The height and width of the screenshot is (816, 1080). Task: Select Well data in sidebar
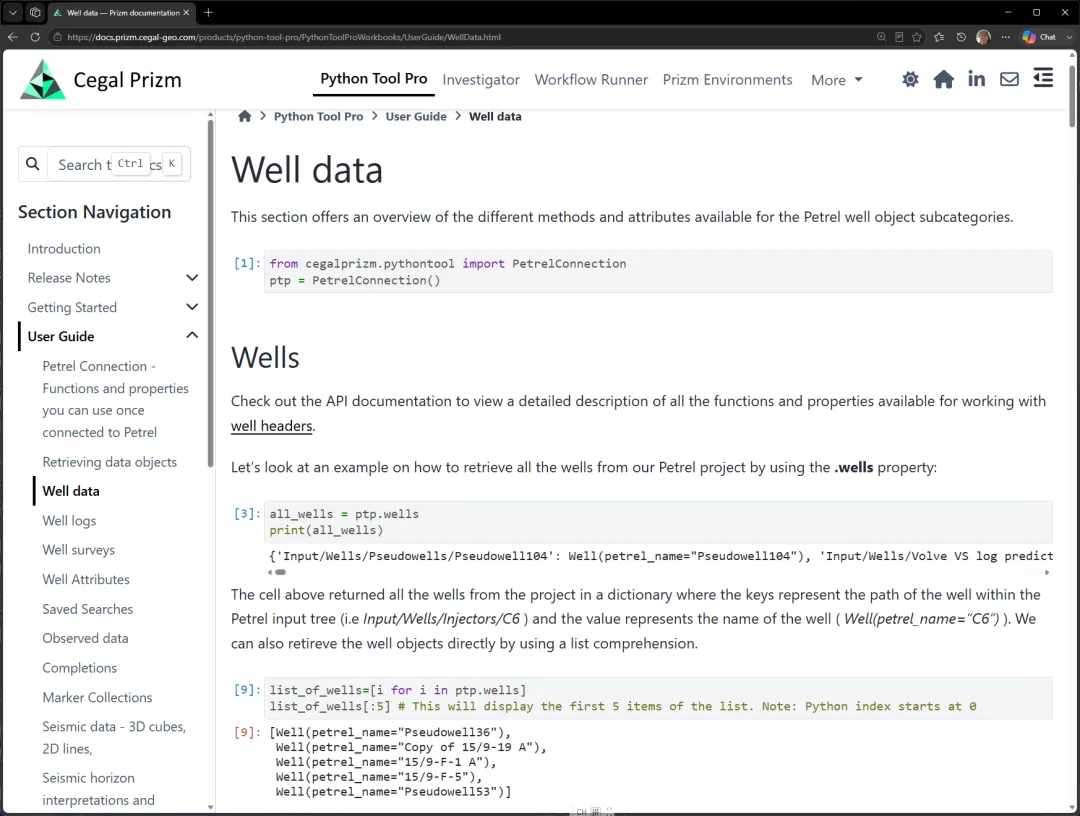click(x=71, y=491)
